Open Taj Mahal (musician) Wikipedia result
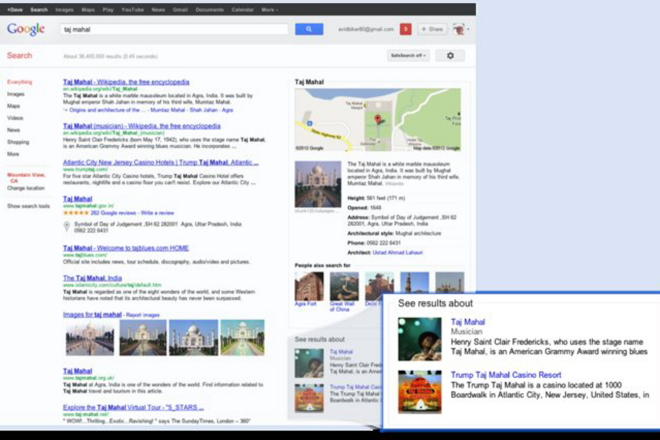Viewport: 660px width, 440px height. 142,126
